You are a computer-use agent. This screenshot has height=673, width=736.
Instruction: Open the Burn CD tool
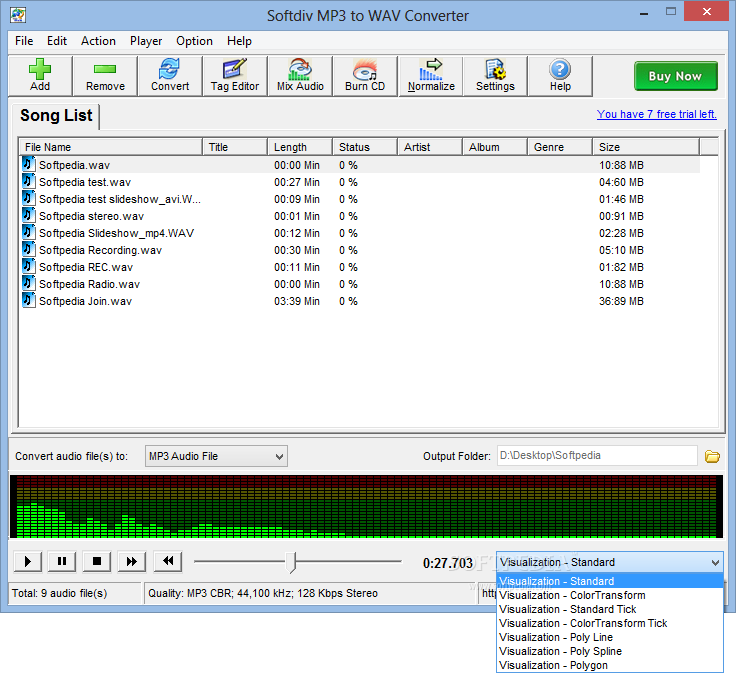(x=365, y=76)
